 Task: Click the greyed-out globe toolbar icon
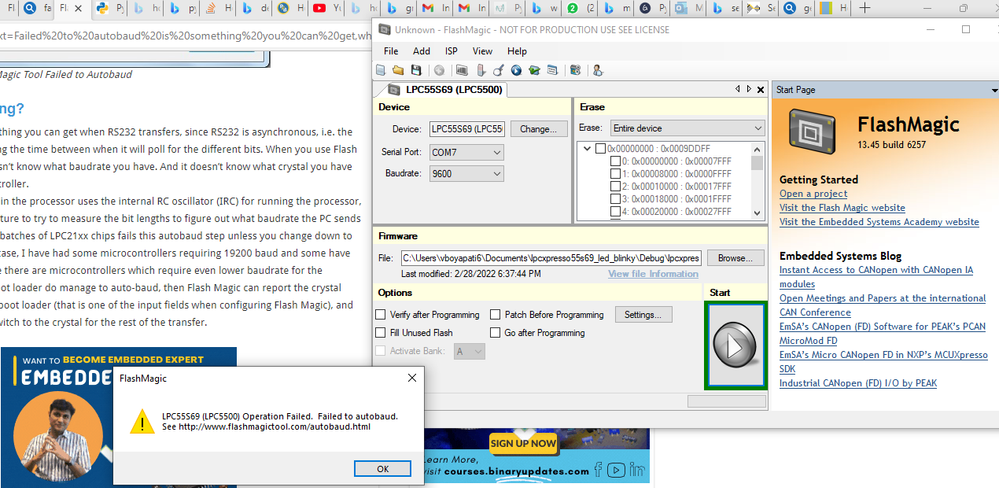[x=439, y=70]
